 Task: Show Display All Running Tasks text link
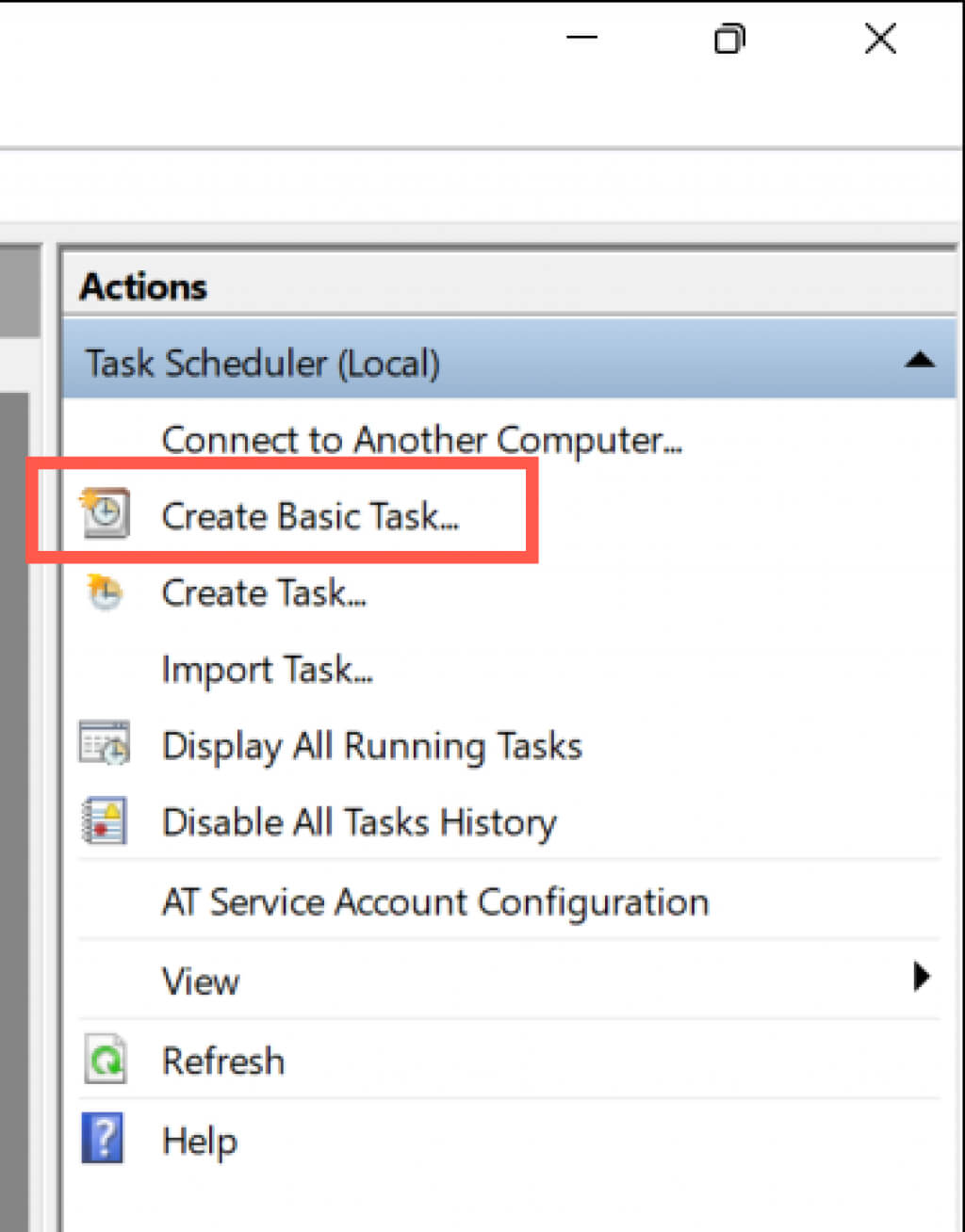coord(372,746)
